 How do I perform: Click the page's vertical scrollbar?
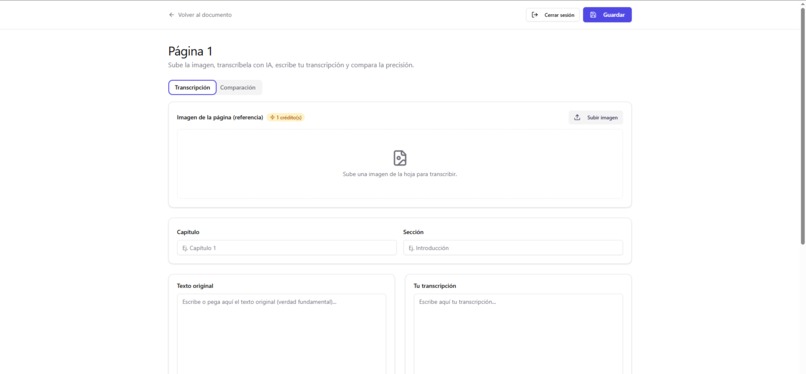(x=803, y=125)
